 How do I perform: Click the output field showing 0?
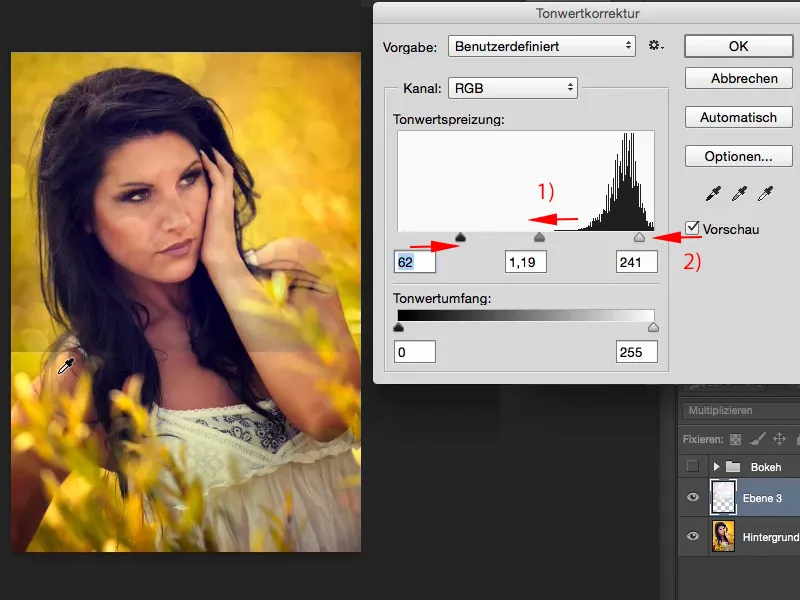click(x=415, y=352)
